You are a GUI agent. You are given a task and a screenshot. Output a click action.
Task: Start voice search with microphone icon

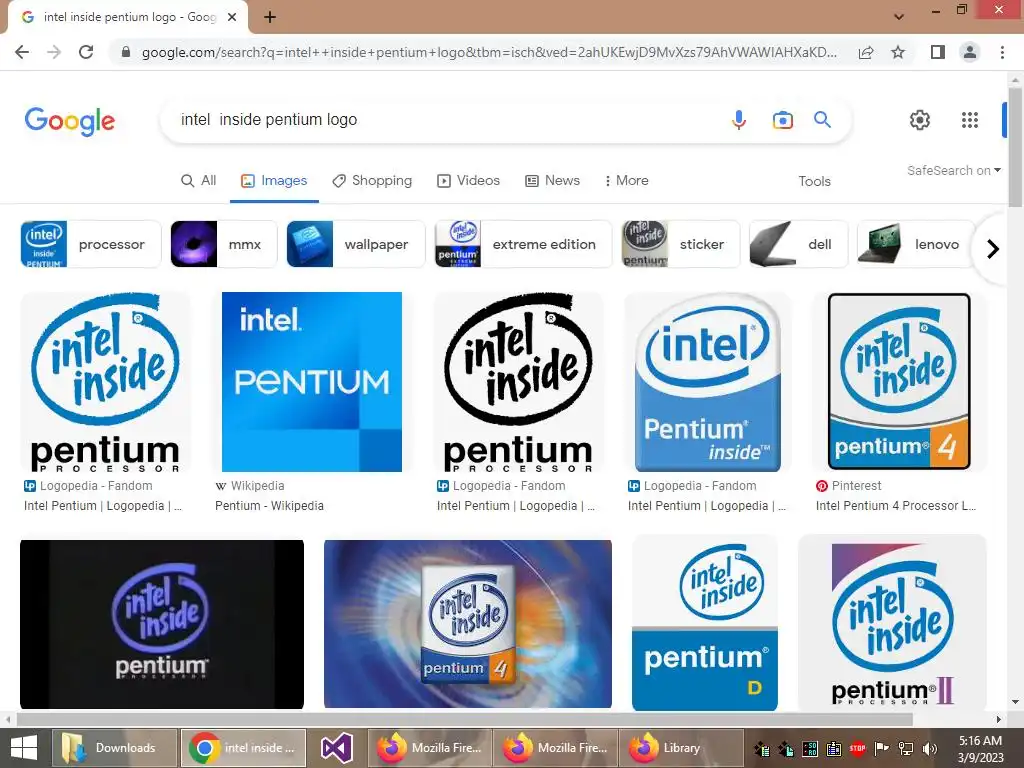739,120
